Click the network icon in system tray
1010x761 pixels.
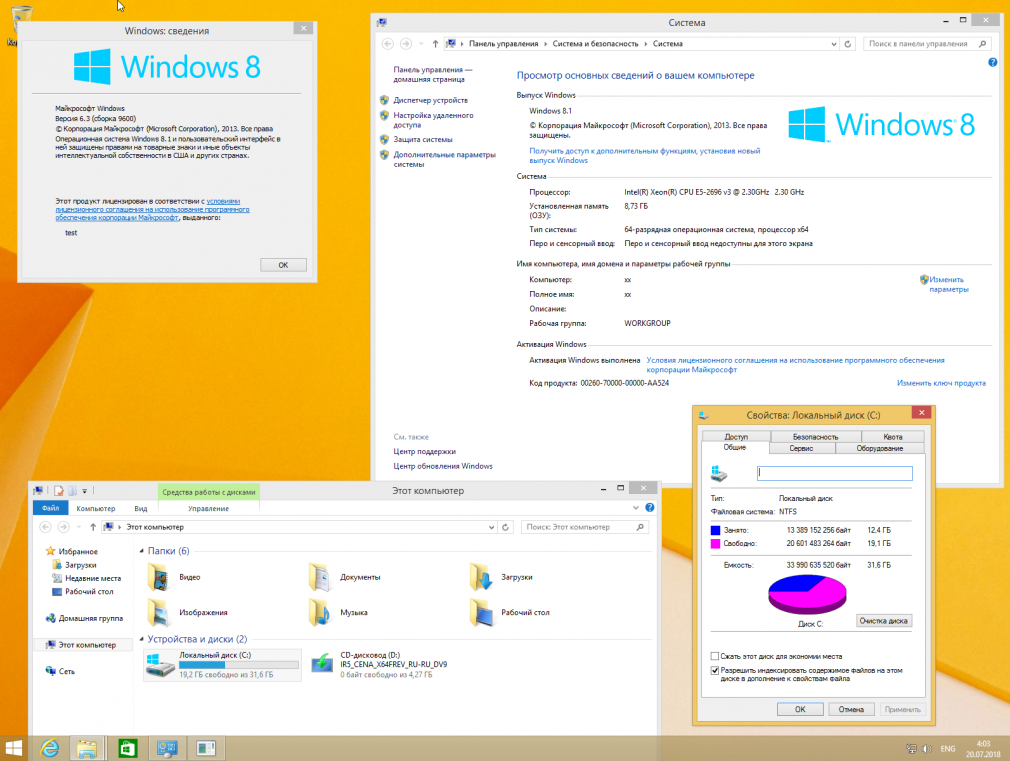click(x=911, y=749)
